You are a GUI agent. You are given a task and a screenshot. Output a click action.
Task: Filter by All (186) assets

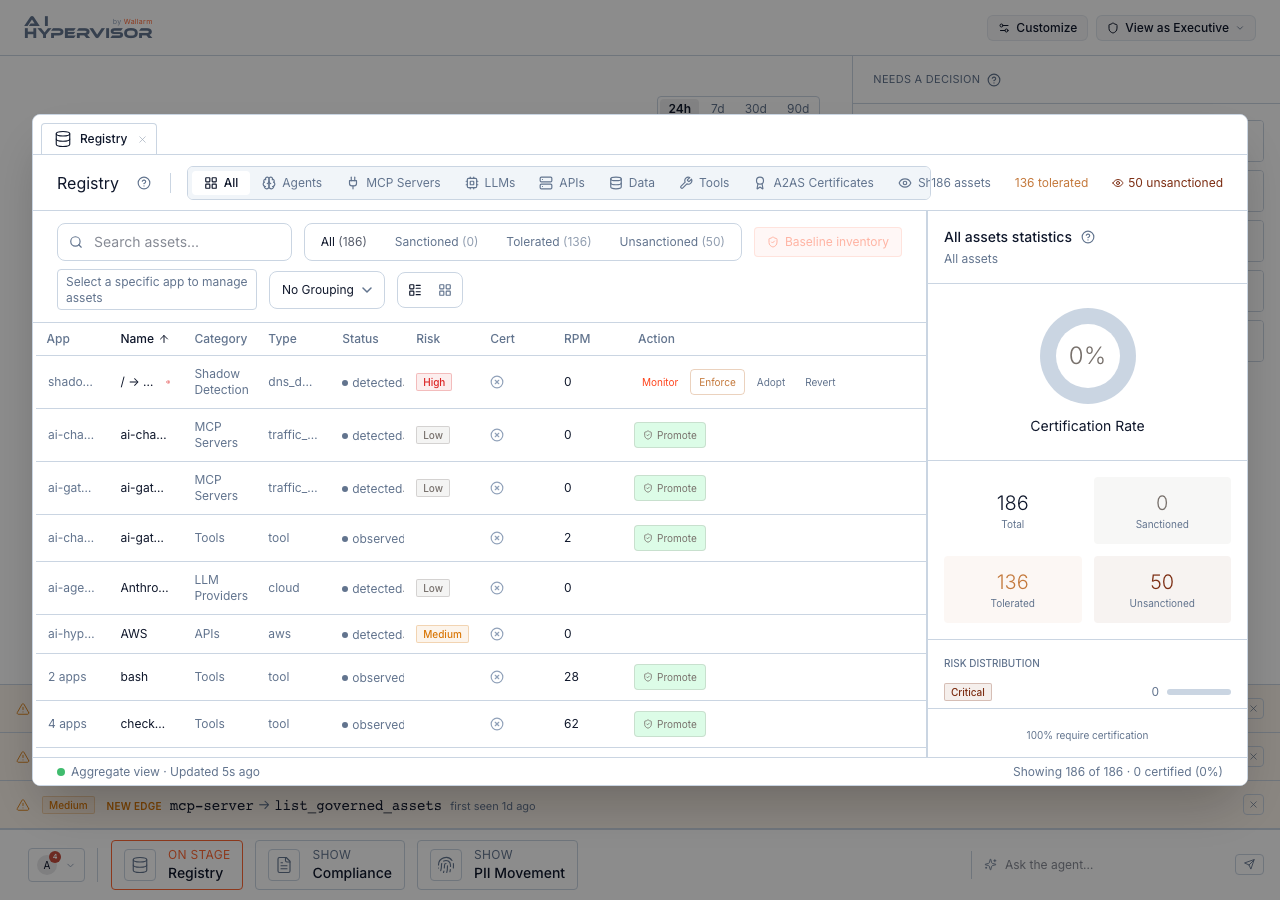pos(343,242)
